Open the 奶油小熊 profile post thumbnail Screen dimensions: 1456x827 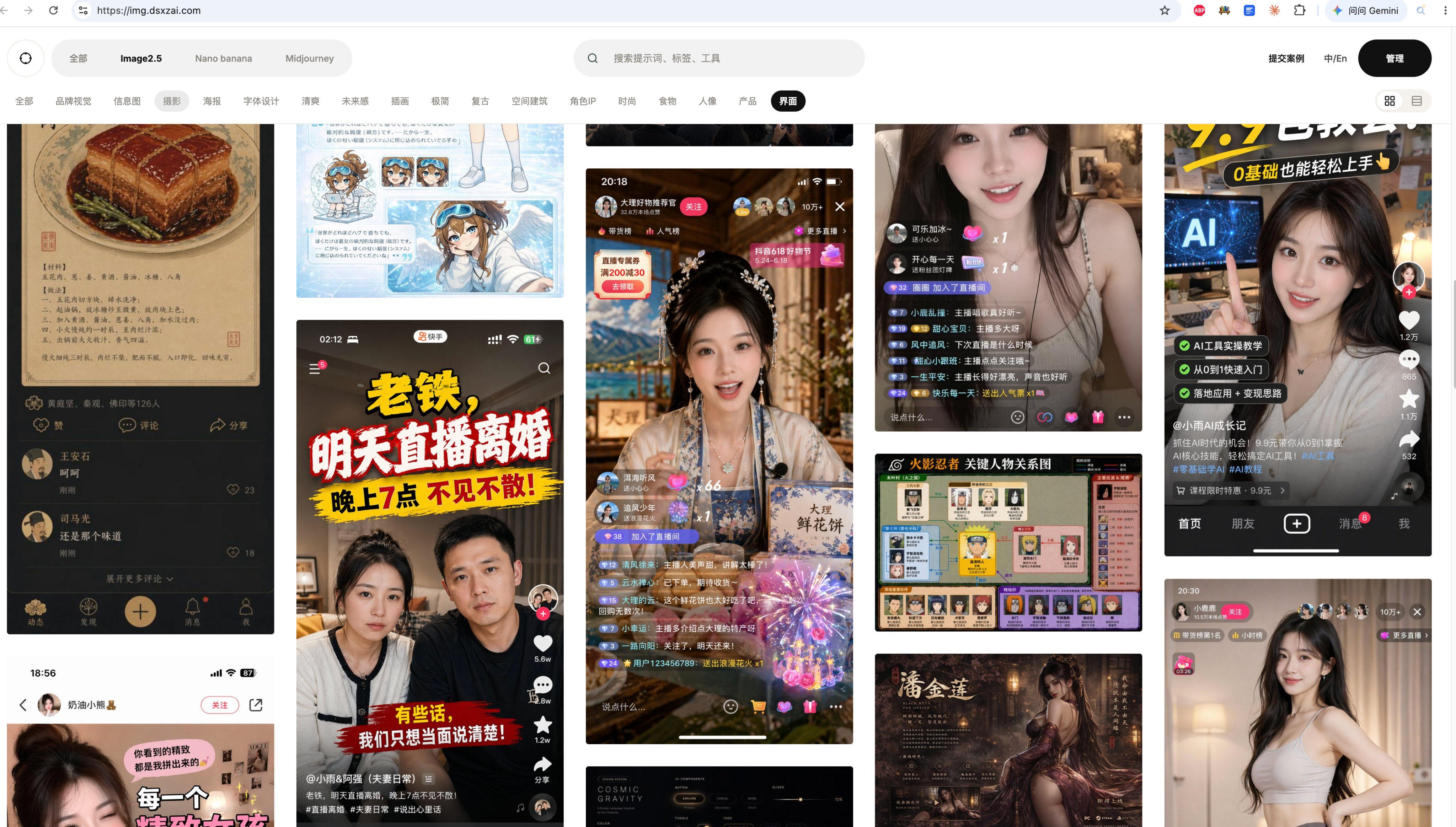140,741
